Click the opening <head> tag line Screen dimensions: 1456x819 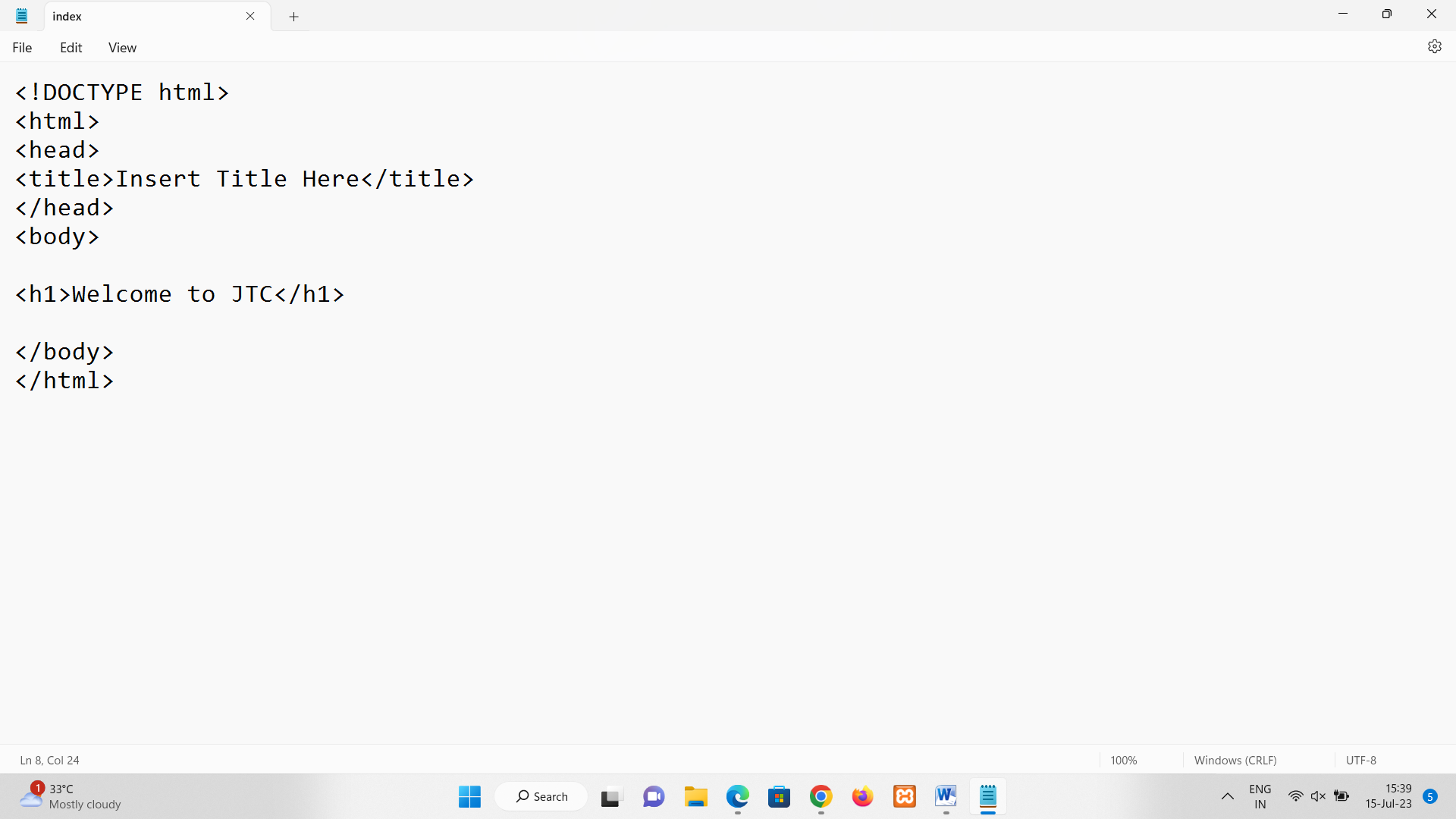tap(58, 150)
